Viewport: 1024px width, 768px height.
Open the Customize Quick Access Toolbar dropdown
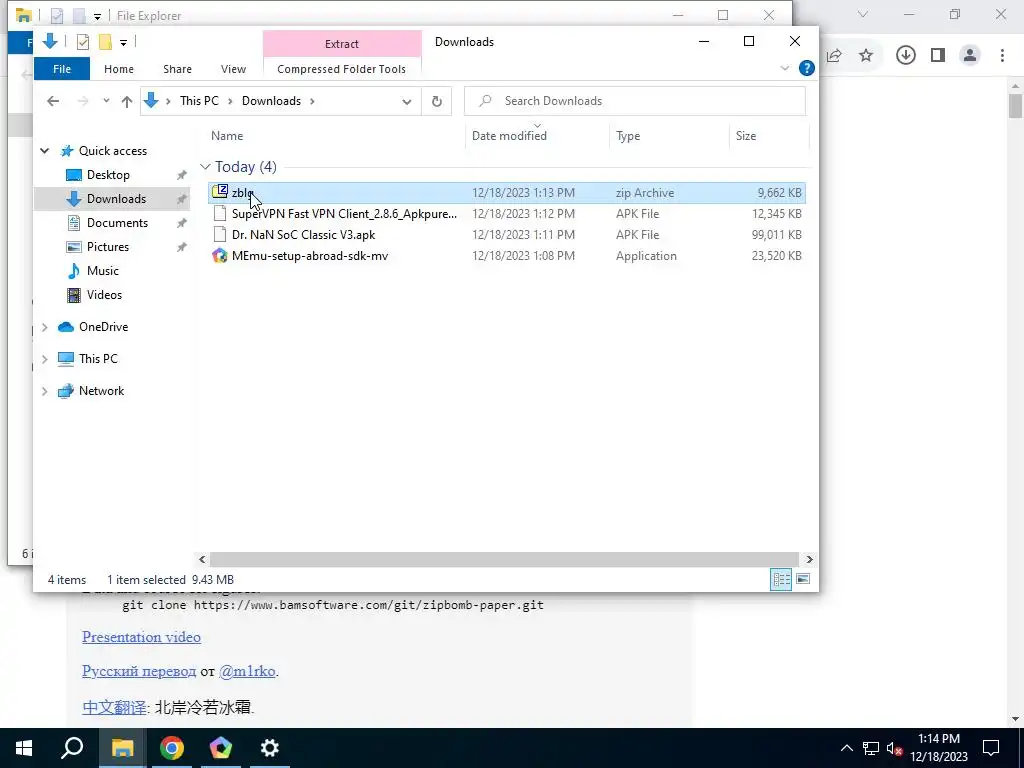click(x=123, y=42)
